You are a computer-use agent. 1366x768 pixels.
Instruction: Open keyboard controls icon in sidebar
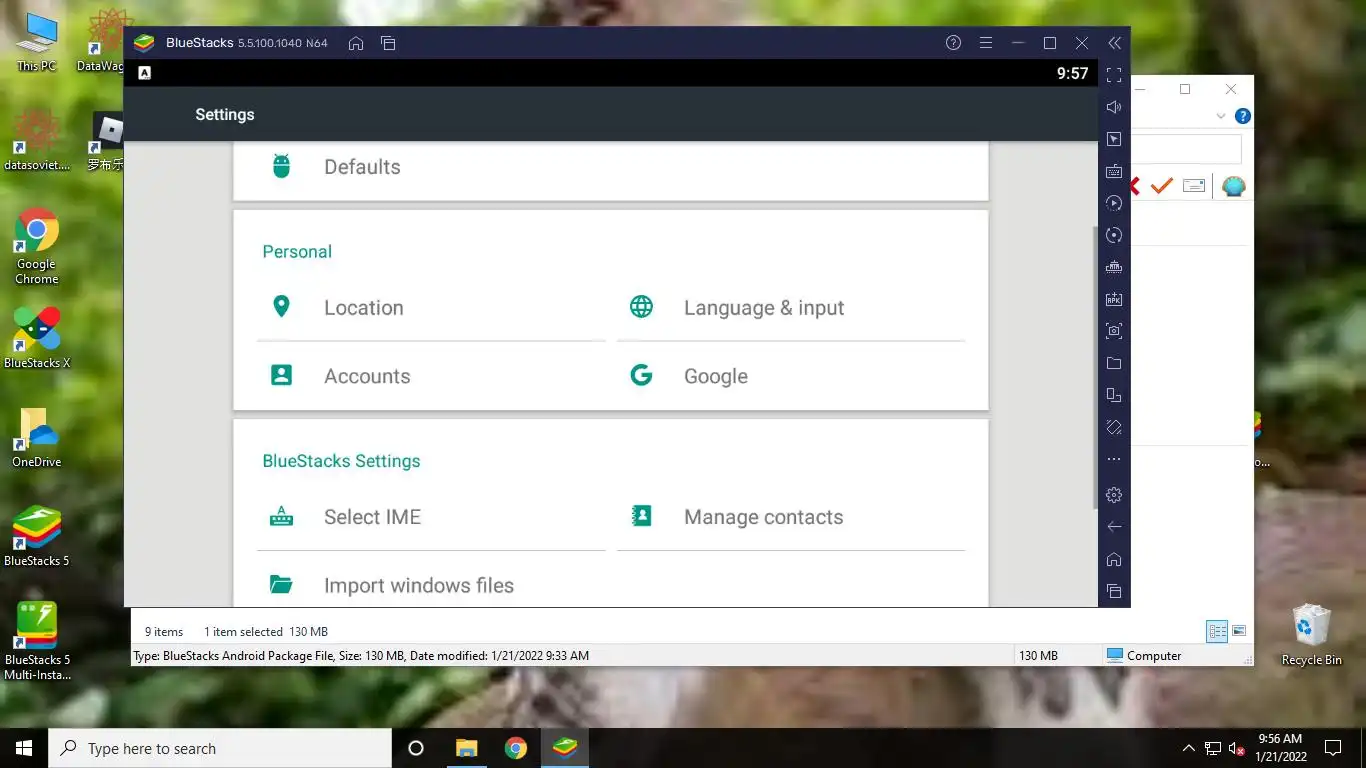point(1114,171)
